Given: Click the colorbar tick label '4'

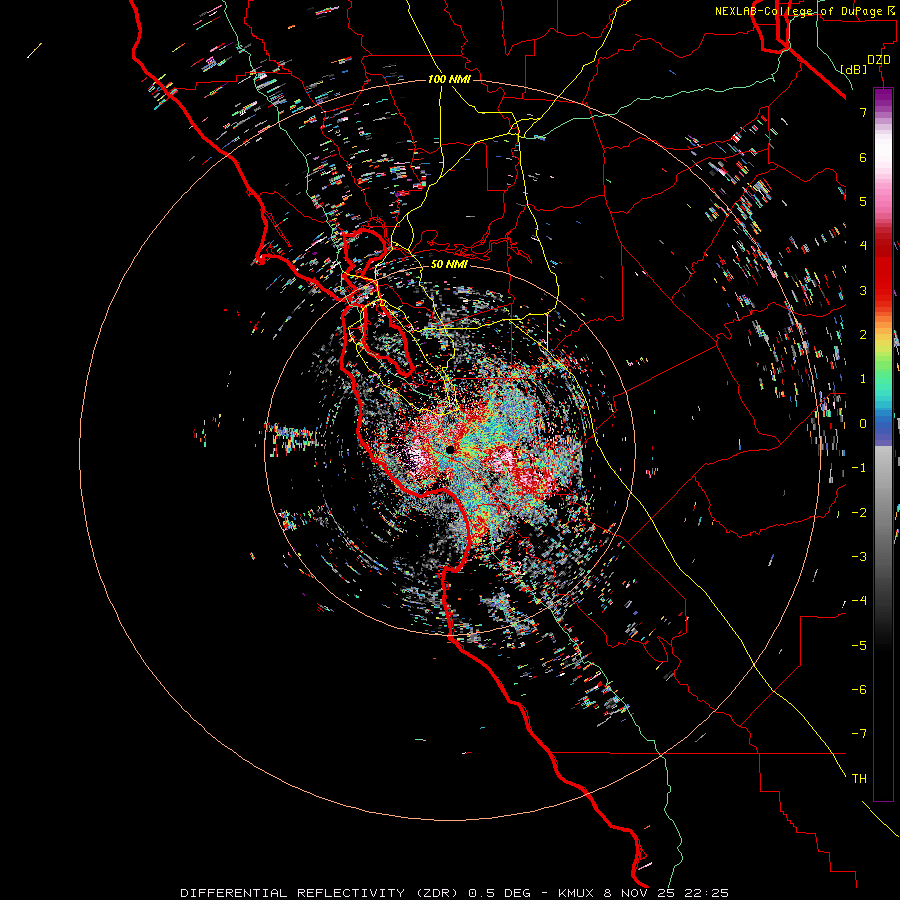Looking at the screenshot, I should [x=863, y=245].
